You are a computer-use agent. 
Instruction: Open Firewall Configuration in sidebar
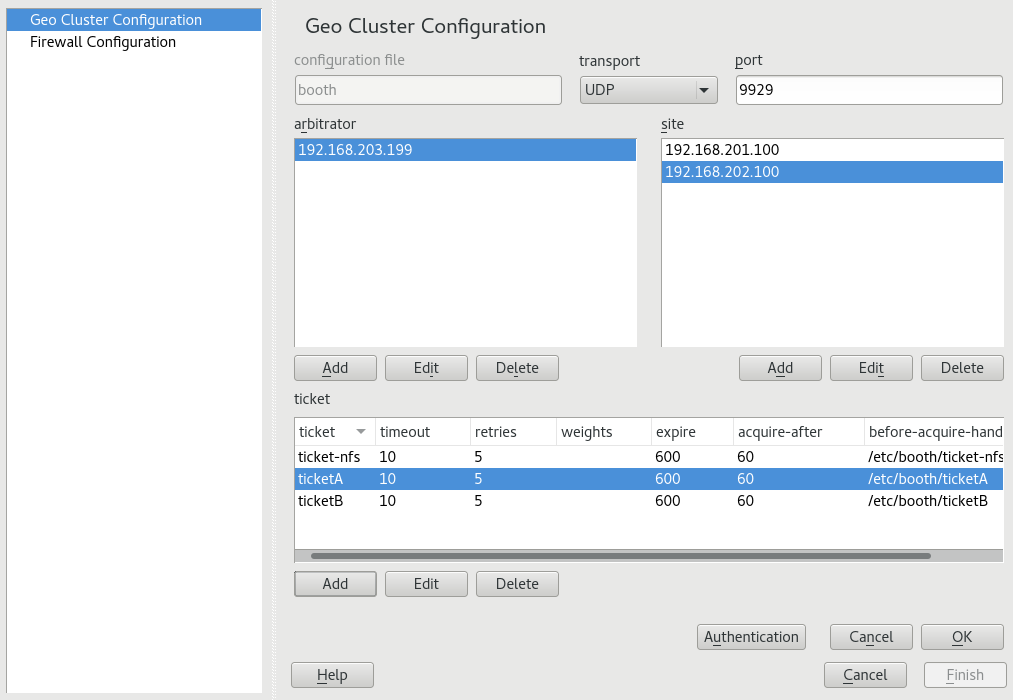(x=103, y=42)
